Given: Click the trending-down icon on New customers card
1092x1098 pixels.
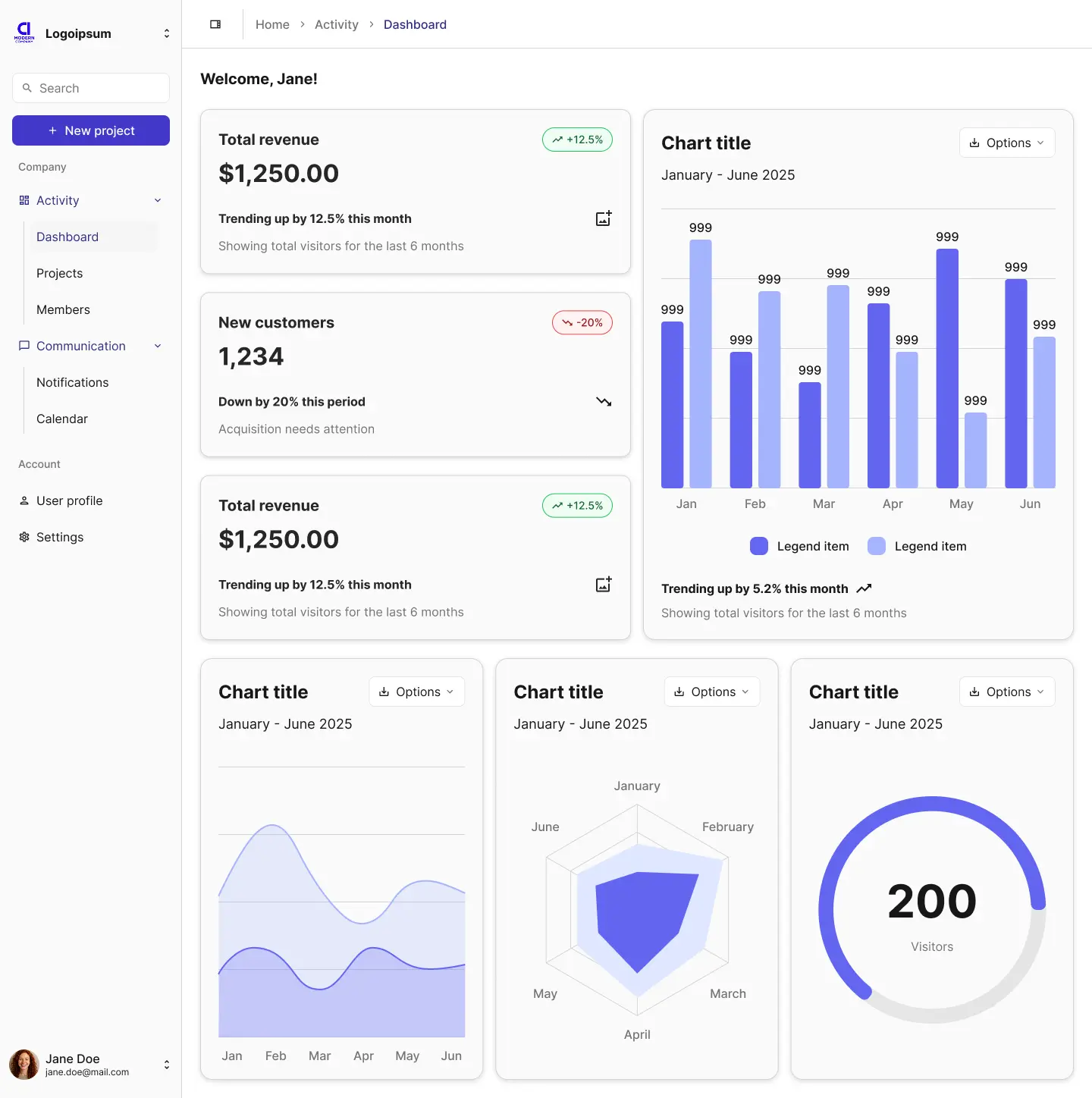Looking at the screenshot, I should 603,401.
